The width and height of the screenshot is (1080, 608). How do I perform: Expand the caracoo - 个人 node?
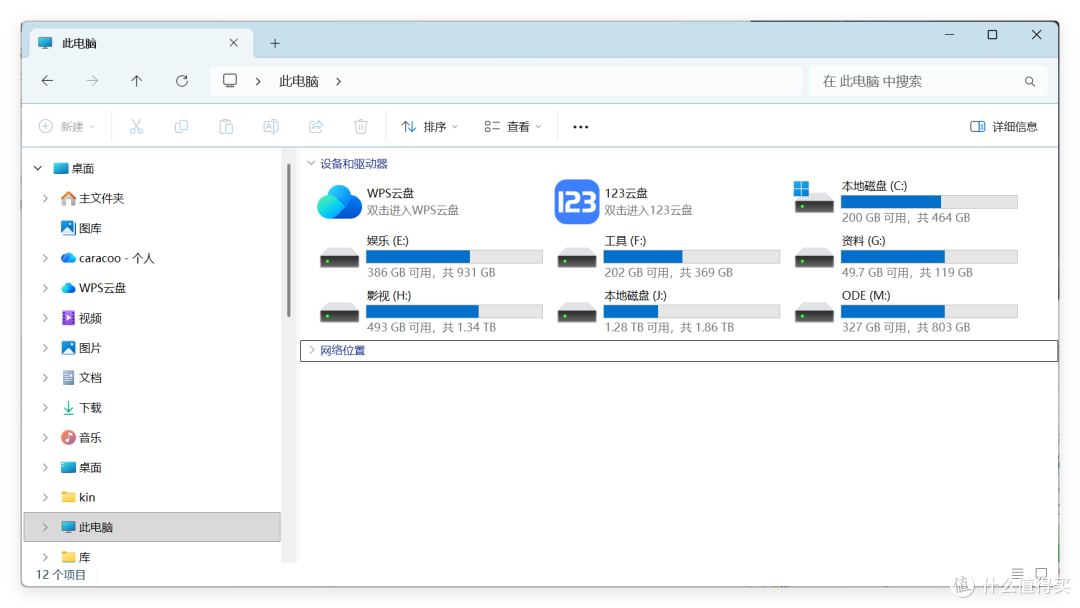point(45,258)
